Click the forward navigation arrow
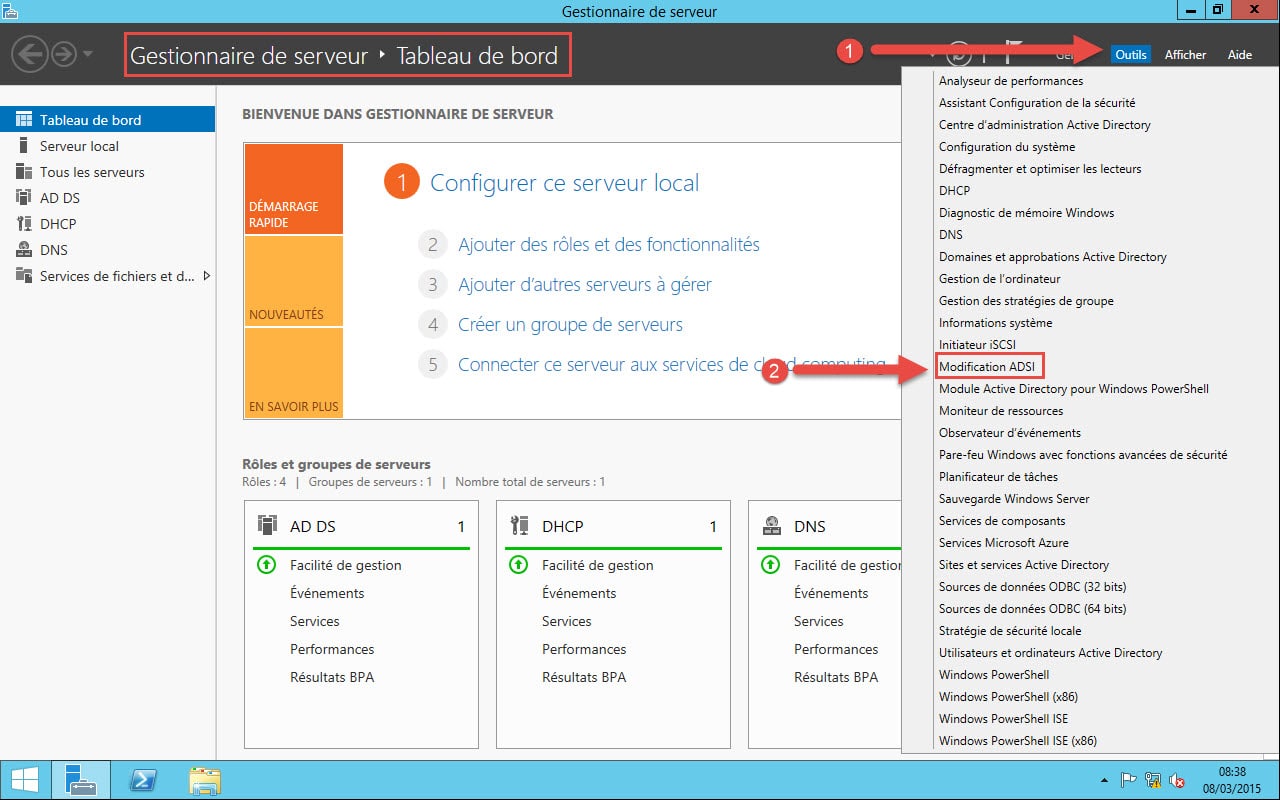Image resolution: width=1280 pixels, height=800 pixels. point(64,54)
